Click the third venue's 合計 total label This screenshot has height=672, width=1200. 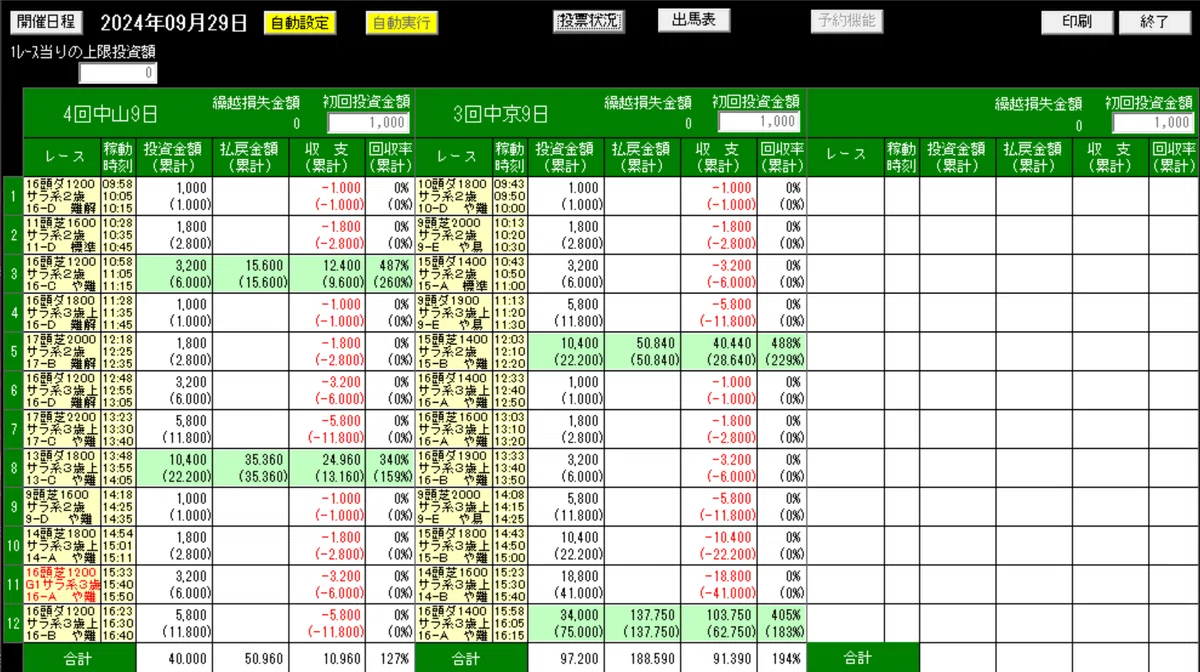[x=857, y=659]
